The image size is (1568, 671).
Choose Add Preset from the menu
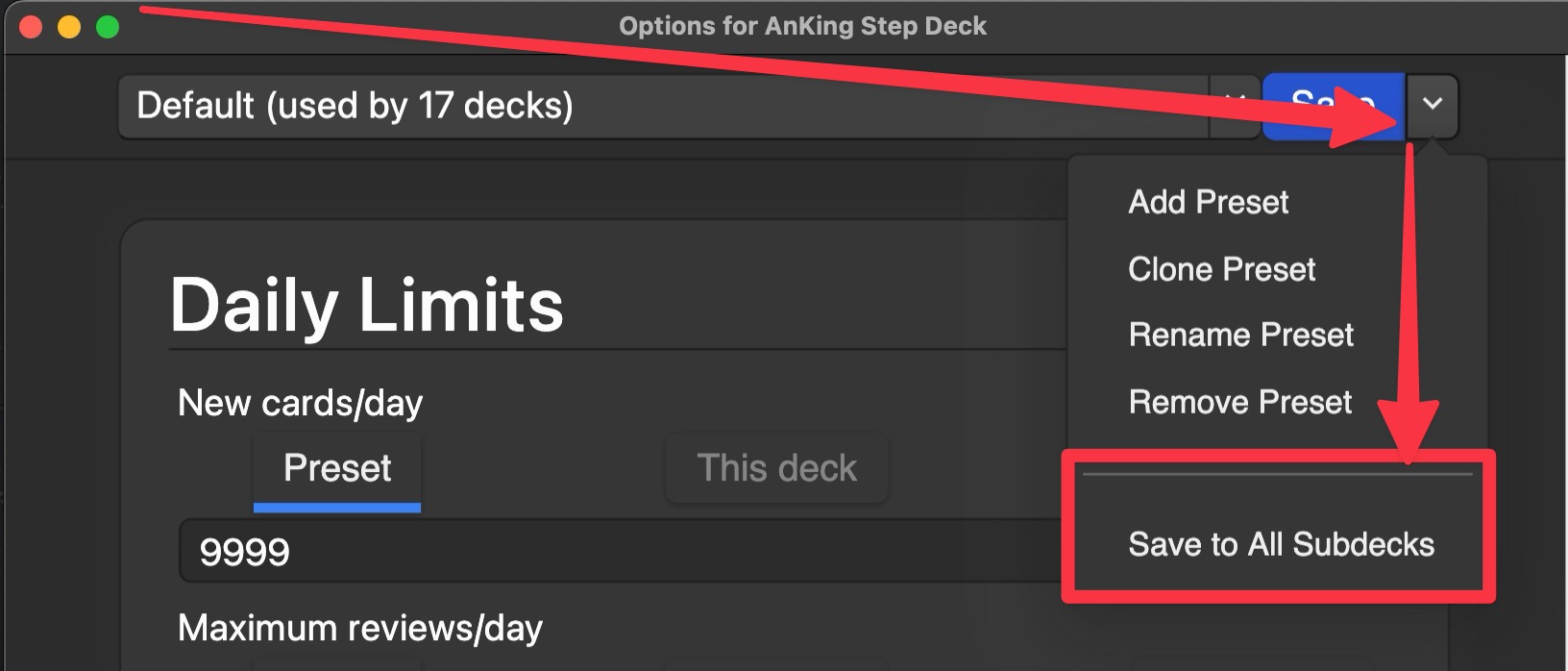[x=1209, y=202]
